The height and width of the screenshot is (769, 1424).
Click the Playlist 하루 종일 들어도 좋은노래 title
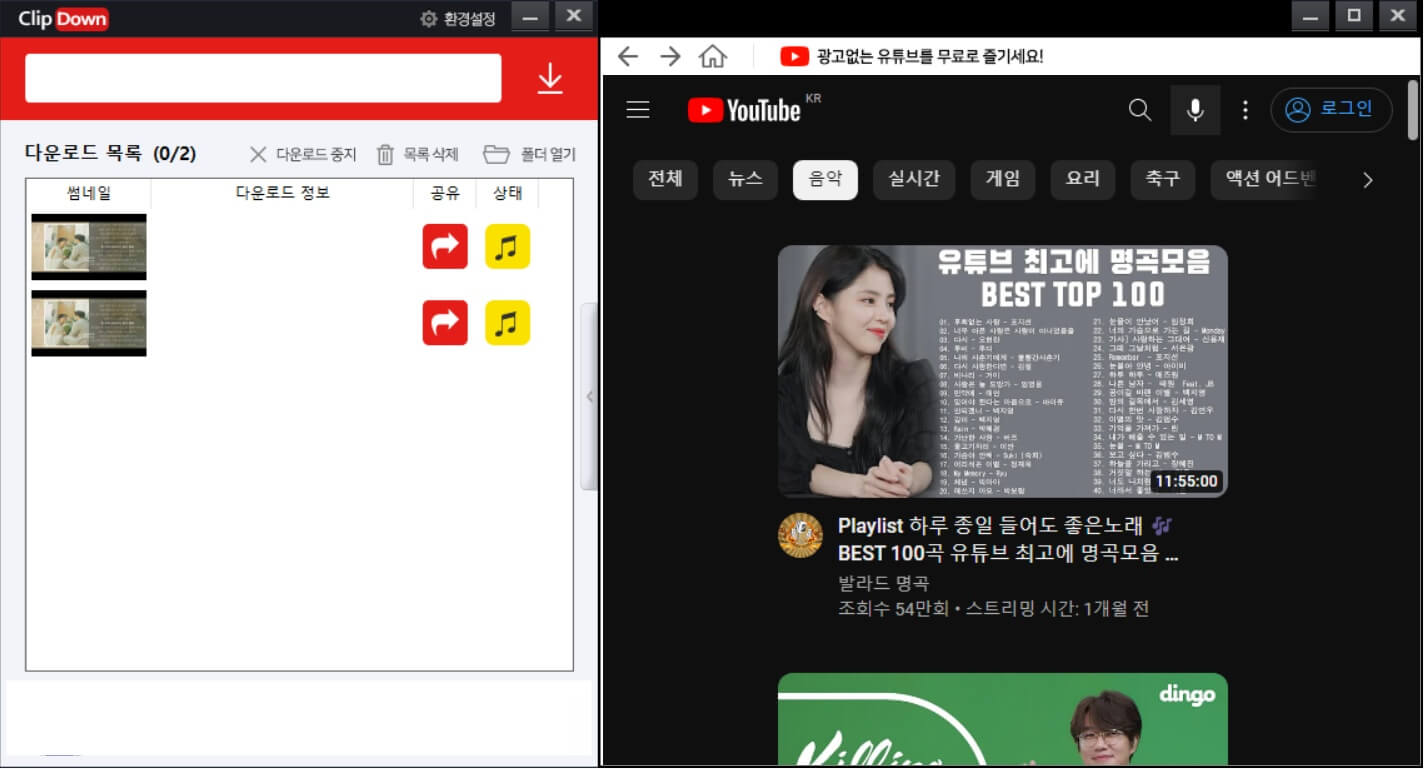tap(1008, 539)
